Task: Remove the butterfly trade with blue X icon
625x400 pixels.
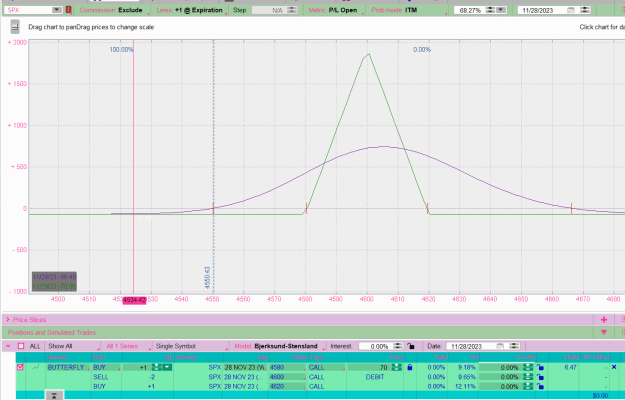Action: (x=614, y=367)
